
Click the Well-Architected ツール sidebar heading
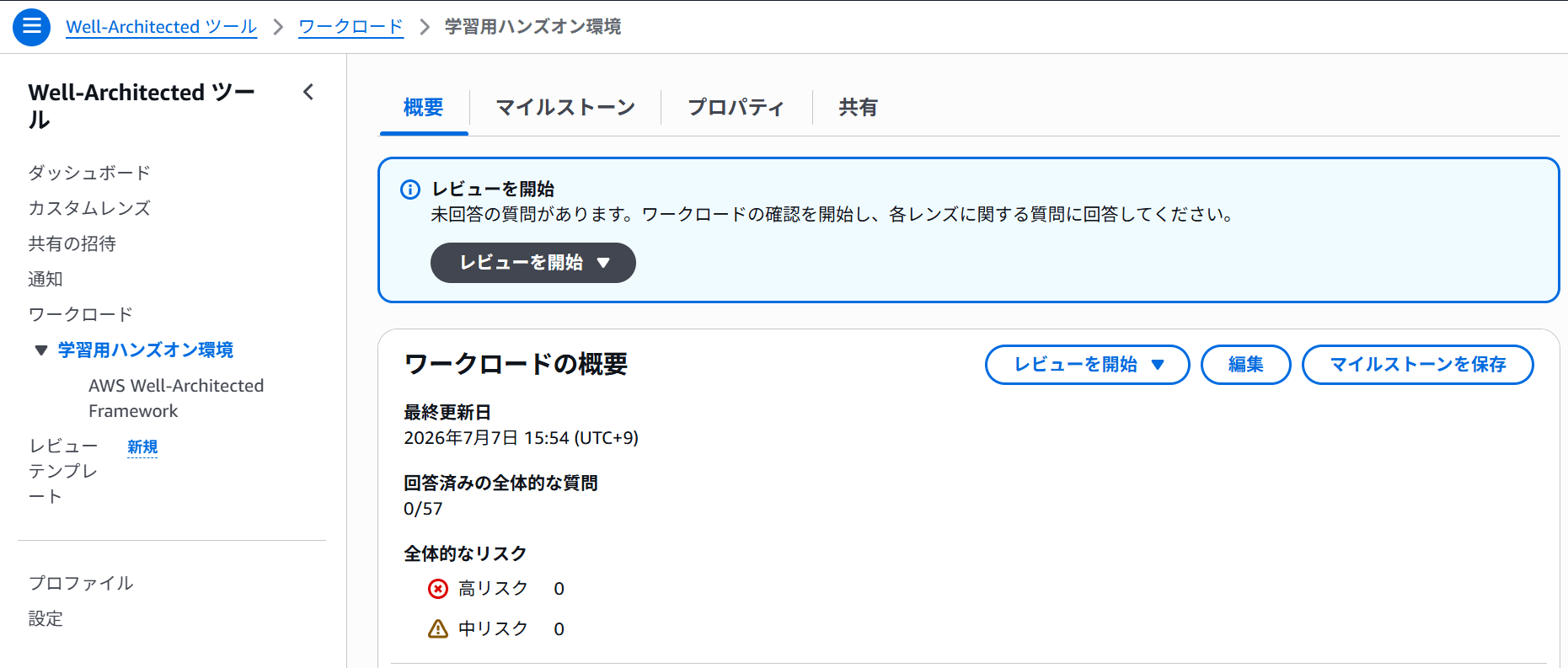[142, 105]
